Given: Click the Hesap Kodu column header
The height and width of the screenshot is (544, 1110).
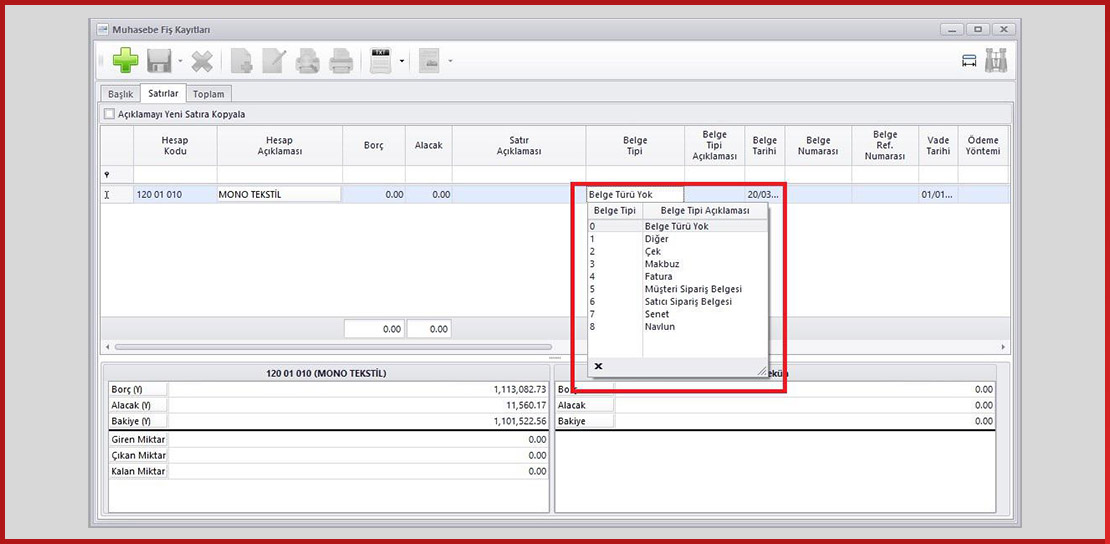Looking at the screenshot, I should [175, 146].
